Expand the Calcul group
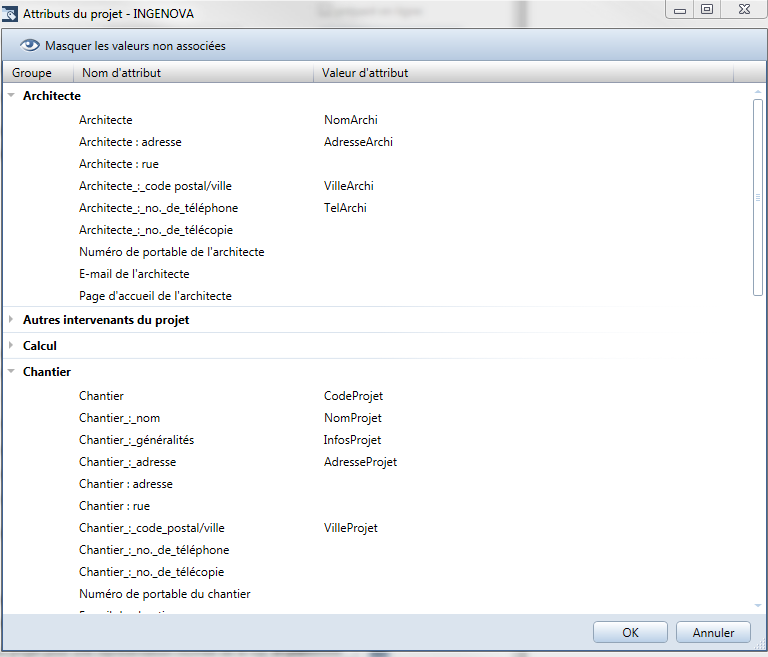 pyautogui.click(x=11, y=346)
